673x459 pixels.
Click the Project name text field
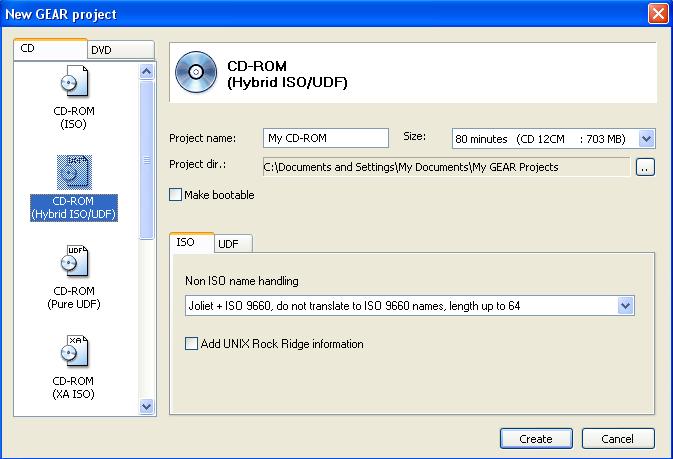click(325, 138)
